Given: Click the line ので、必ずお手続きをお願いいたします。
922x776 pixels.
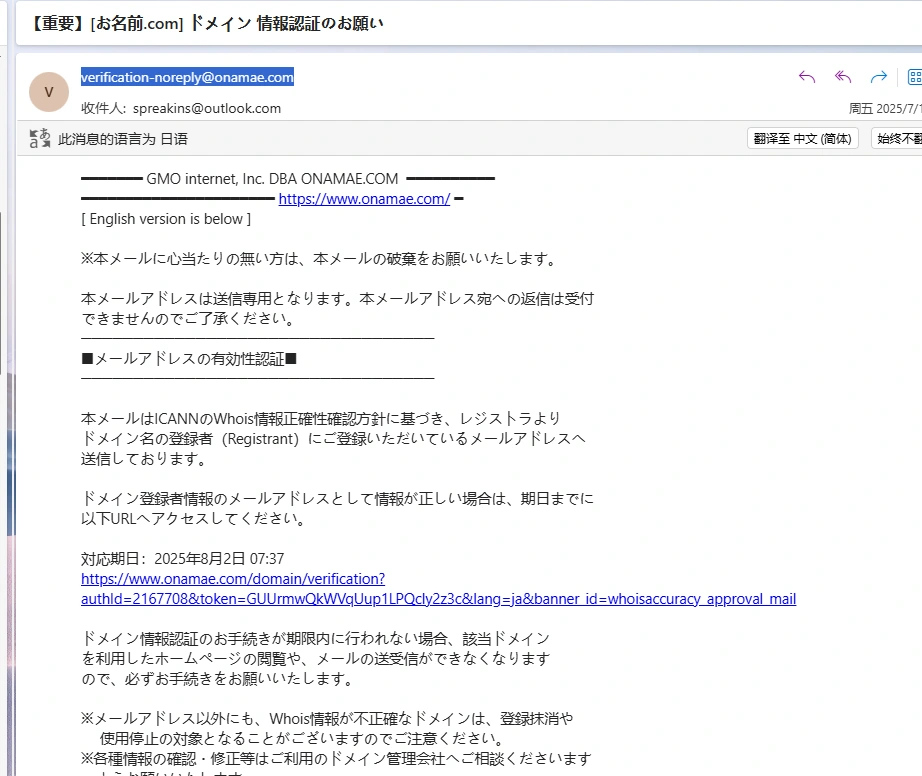Looking at the screenshot, I should [x=218, y=679].
